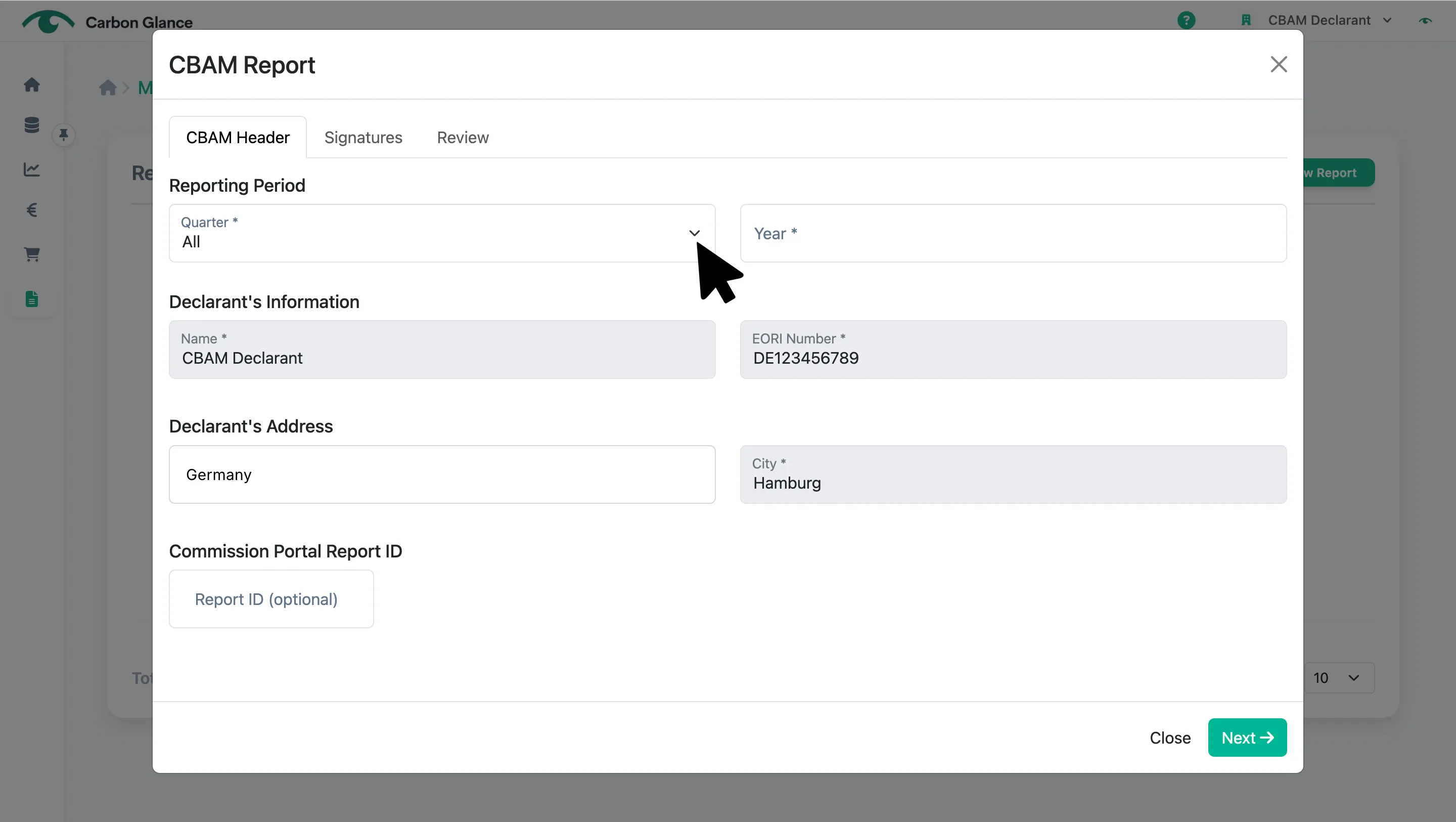Image resolution: width=1456 pixels, height=822 pixels.
Task: Open the database stack icon in sidebar
Action: point(32,125)
